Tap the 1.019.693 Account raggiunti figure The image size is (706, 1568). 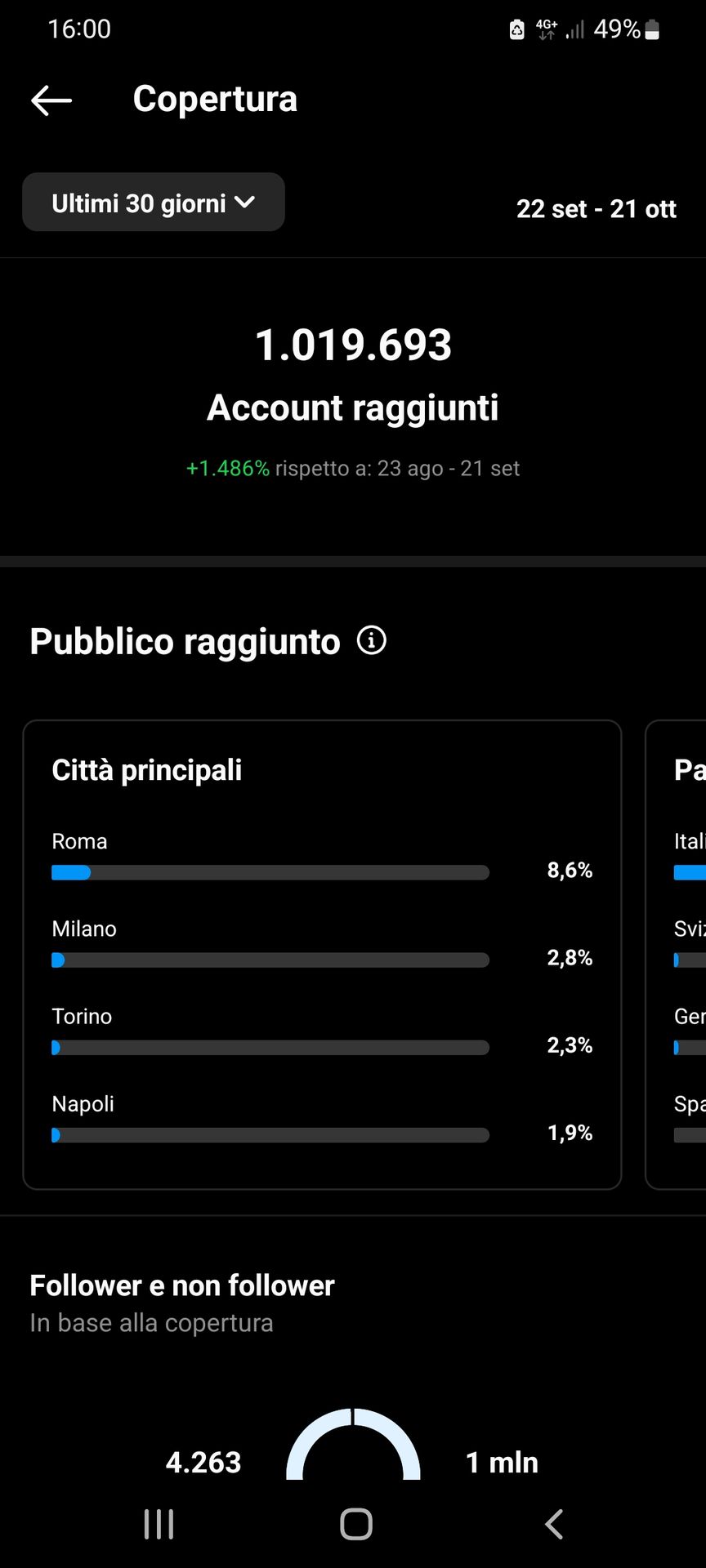coord(353,345)
